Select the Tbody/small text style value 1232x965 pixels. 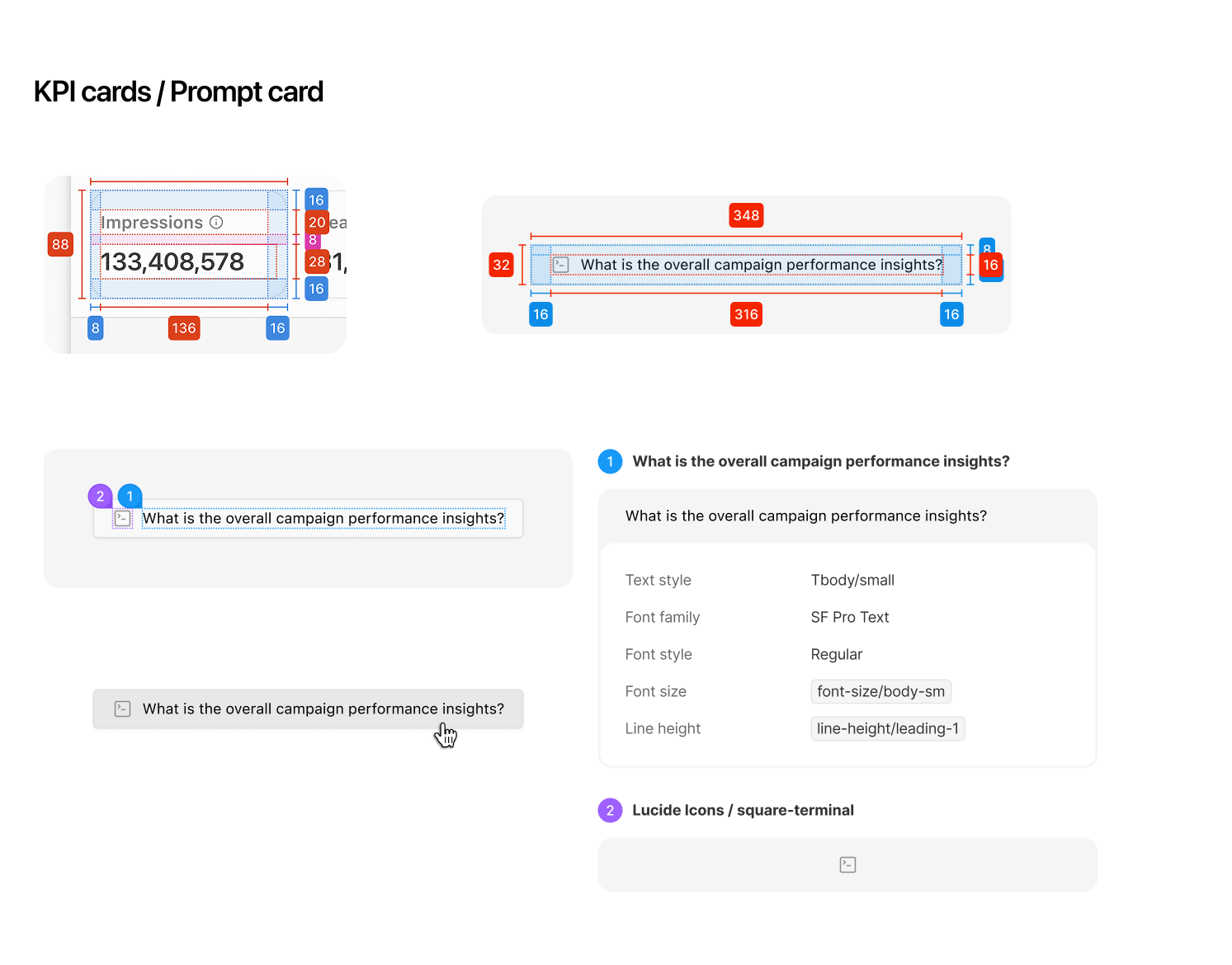852,580
